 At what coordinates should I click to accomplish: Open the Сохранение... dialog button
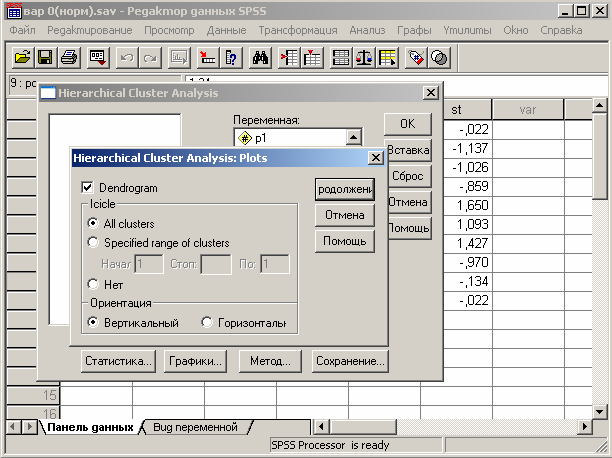(350, 361)
